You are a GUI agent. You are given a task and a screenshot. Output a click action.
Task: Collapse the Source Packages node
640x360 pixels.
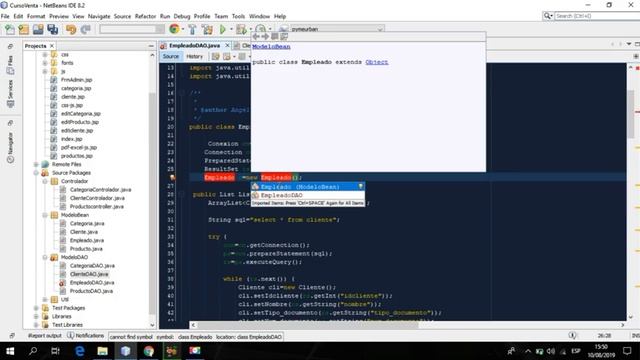coord(36,173)
